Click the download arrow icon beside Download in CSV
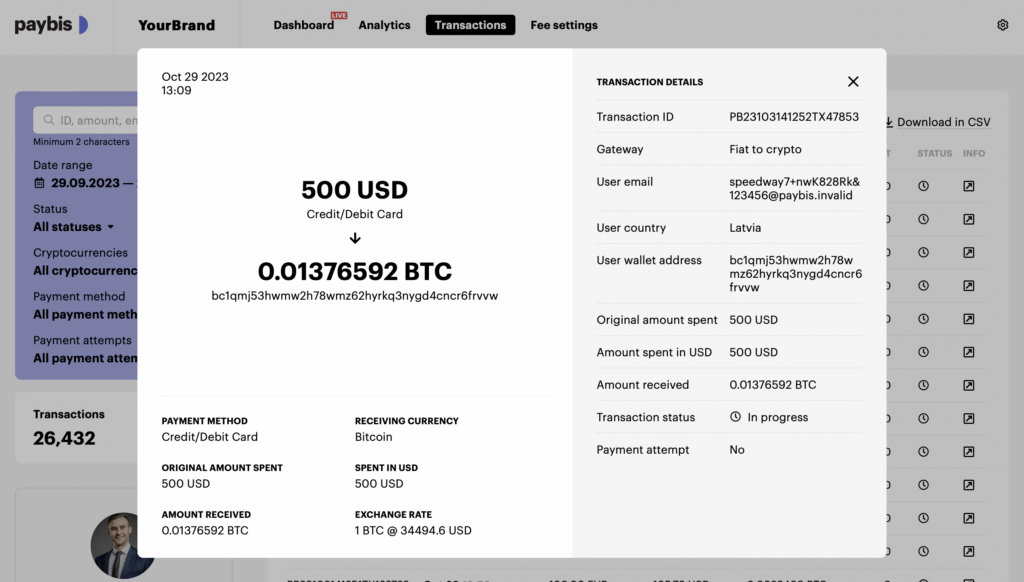The height and width of the screenshot is (582, 1024). click(889, 121)
